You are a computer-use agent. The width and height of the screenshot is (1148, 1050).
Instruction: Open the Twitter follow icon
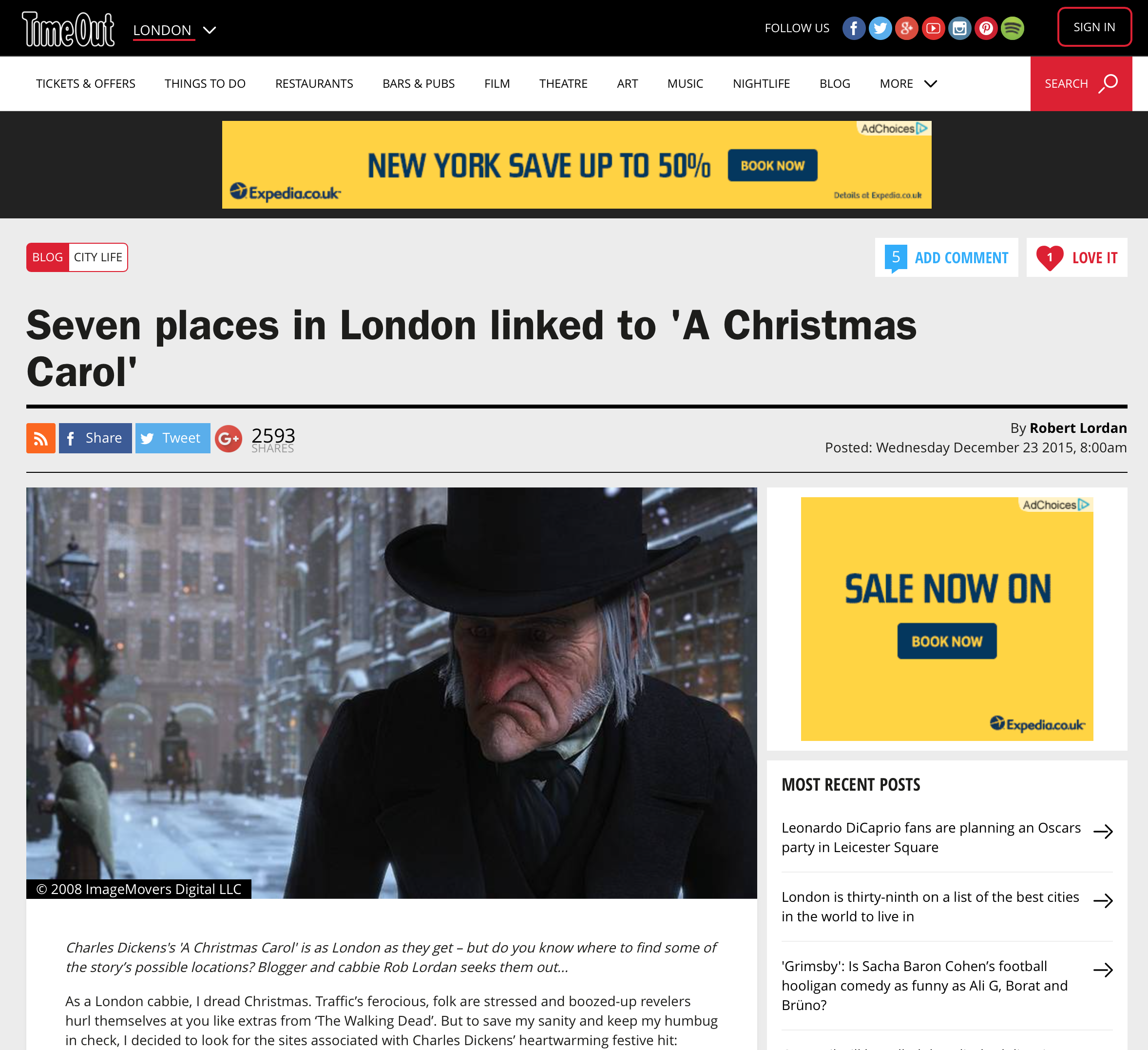click(880, 28)
